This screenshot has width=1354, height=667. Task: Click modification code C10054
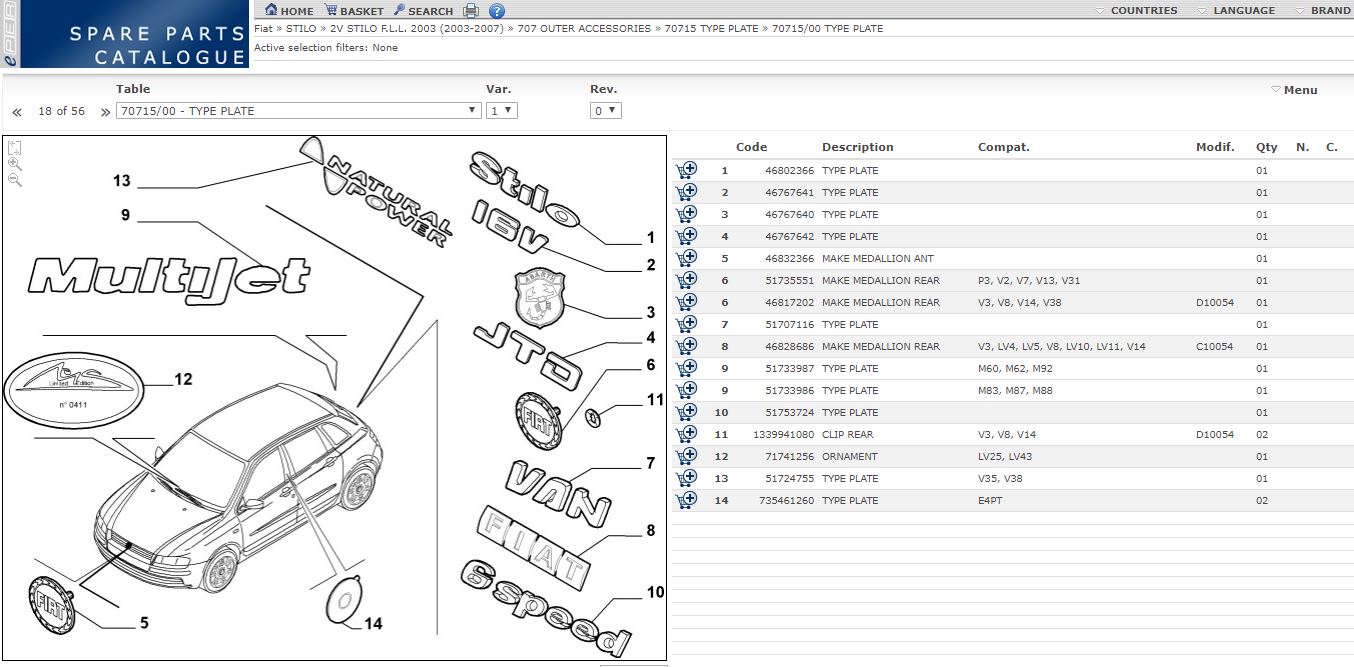pyautogui.click(x=1215, y=347)
